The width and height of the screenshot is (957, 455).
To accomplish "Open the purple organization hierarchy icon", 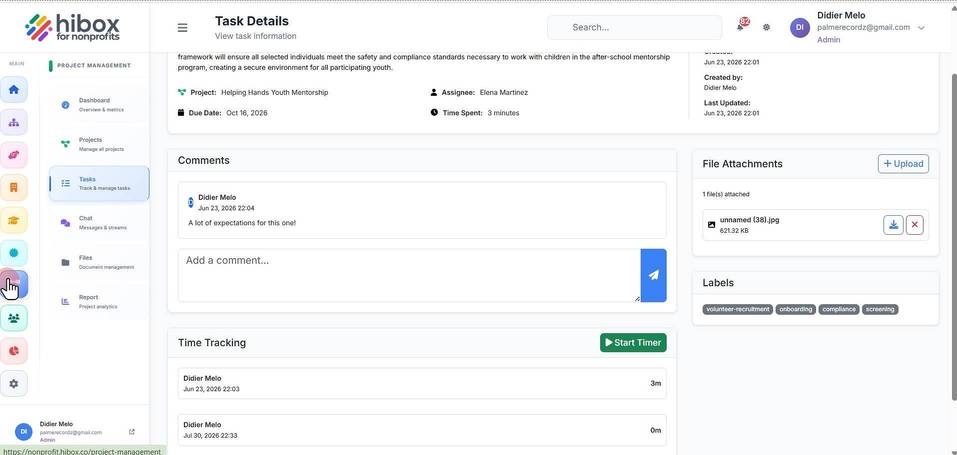I will 13,122.
